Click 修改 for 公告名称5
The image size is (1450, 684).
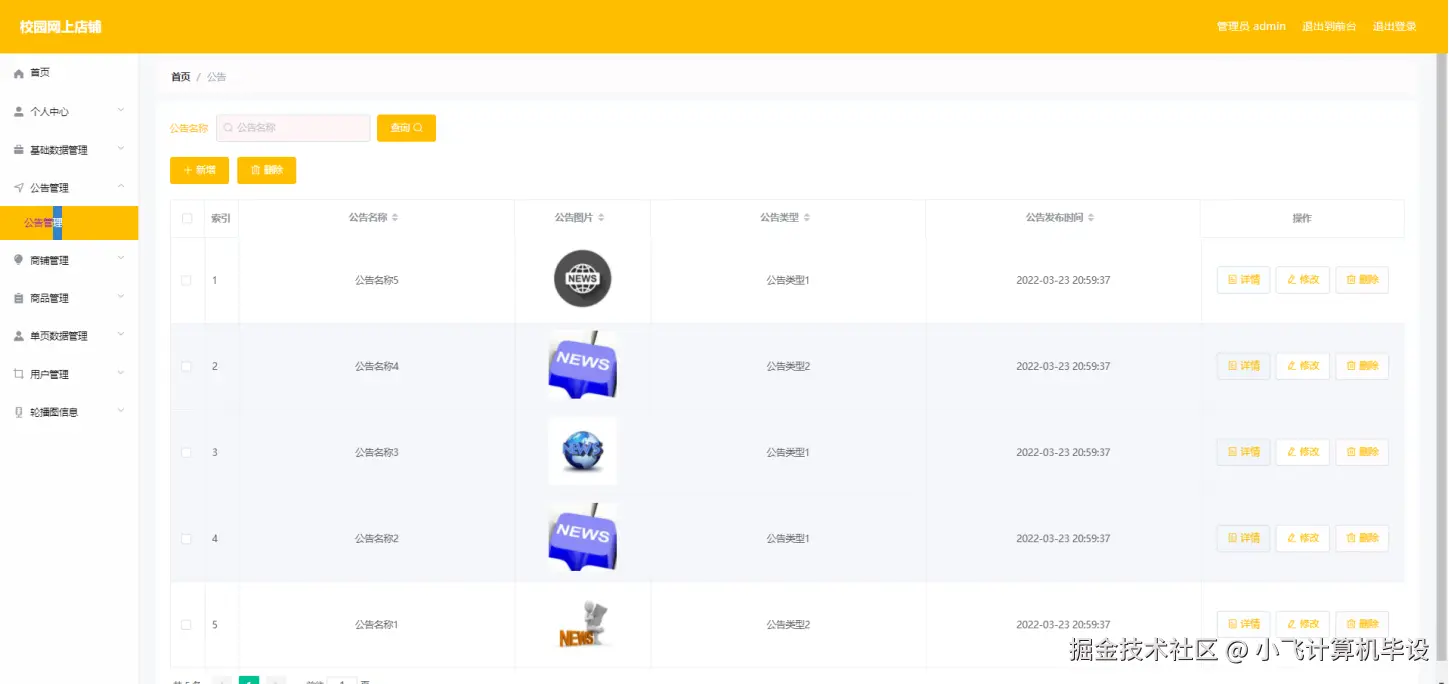1303,280
